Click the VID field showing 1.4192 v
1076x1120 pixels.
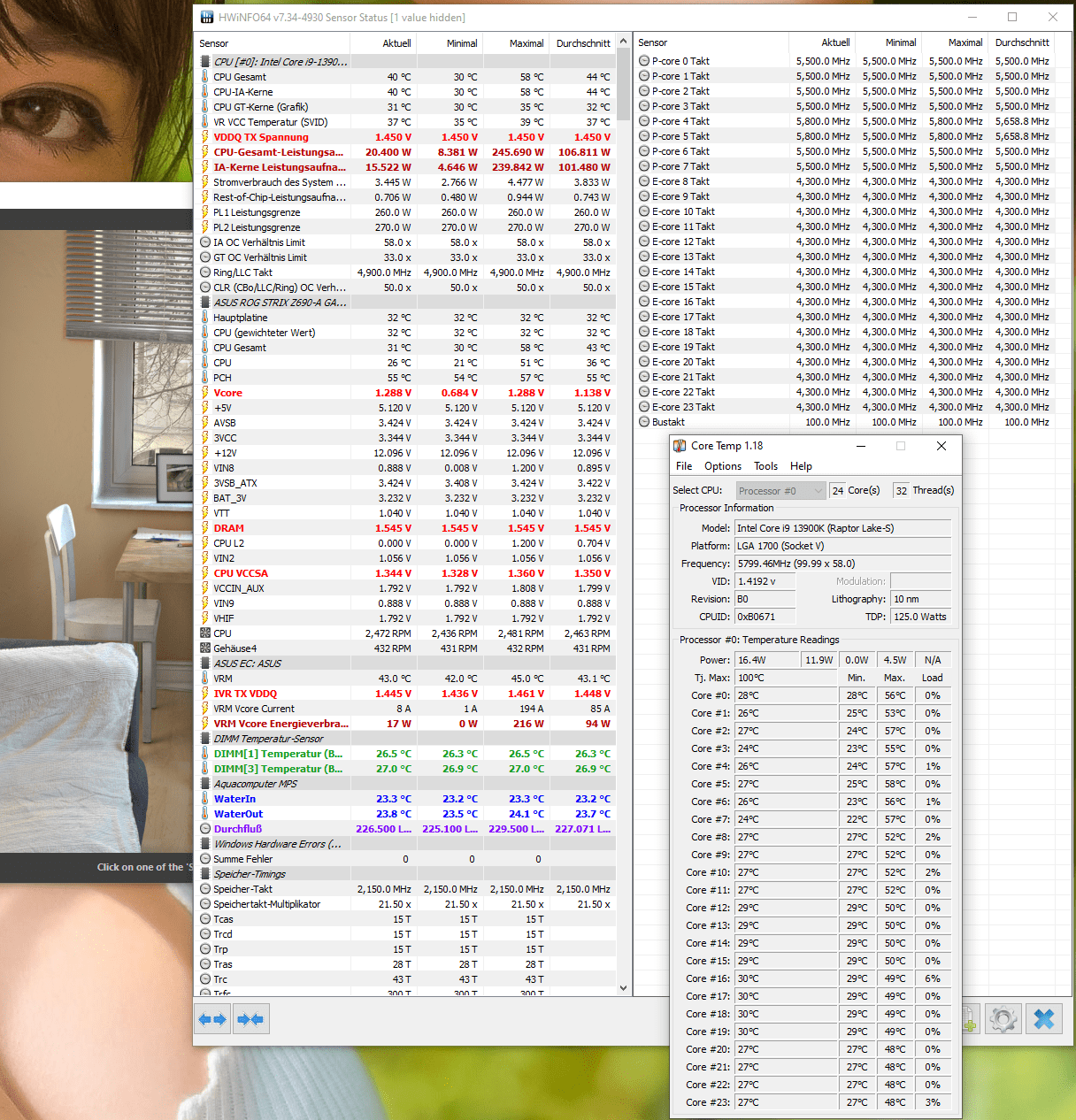click(x=765, y=581)
